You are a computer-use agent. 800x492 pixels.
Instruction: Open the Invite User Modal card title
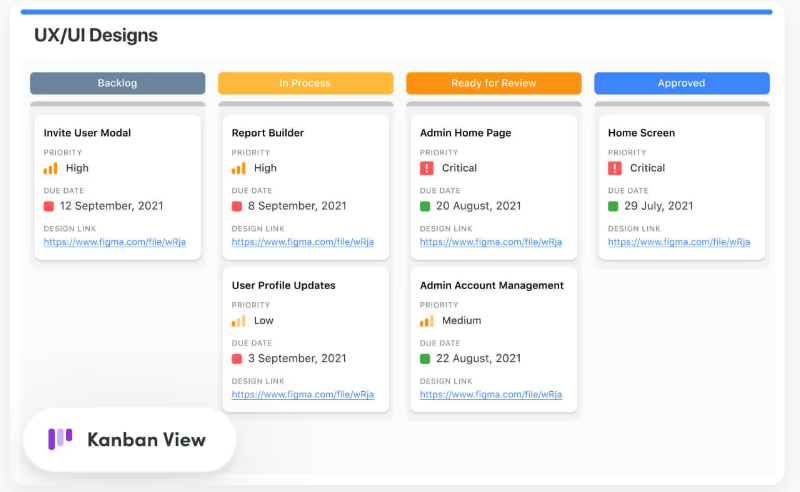pos(87,133)
